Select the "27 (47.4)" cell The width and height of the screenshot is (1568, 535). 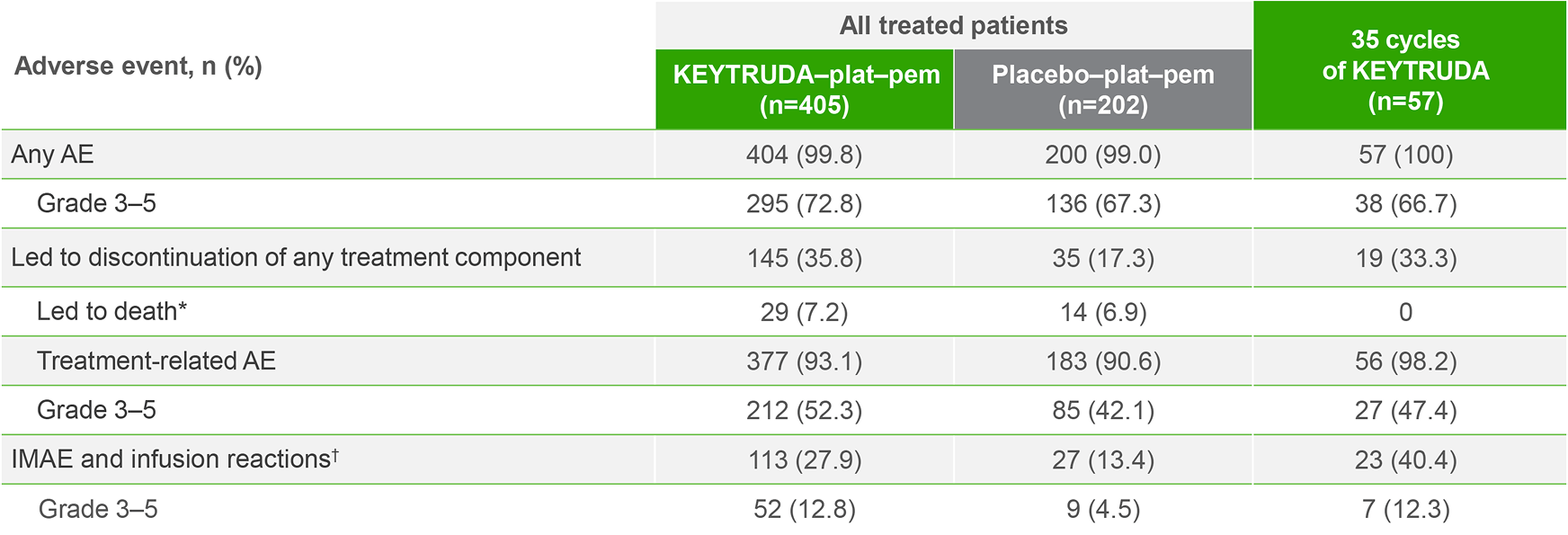click(x=1405, y=411)
